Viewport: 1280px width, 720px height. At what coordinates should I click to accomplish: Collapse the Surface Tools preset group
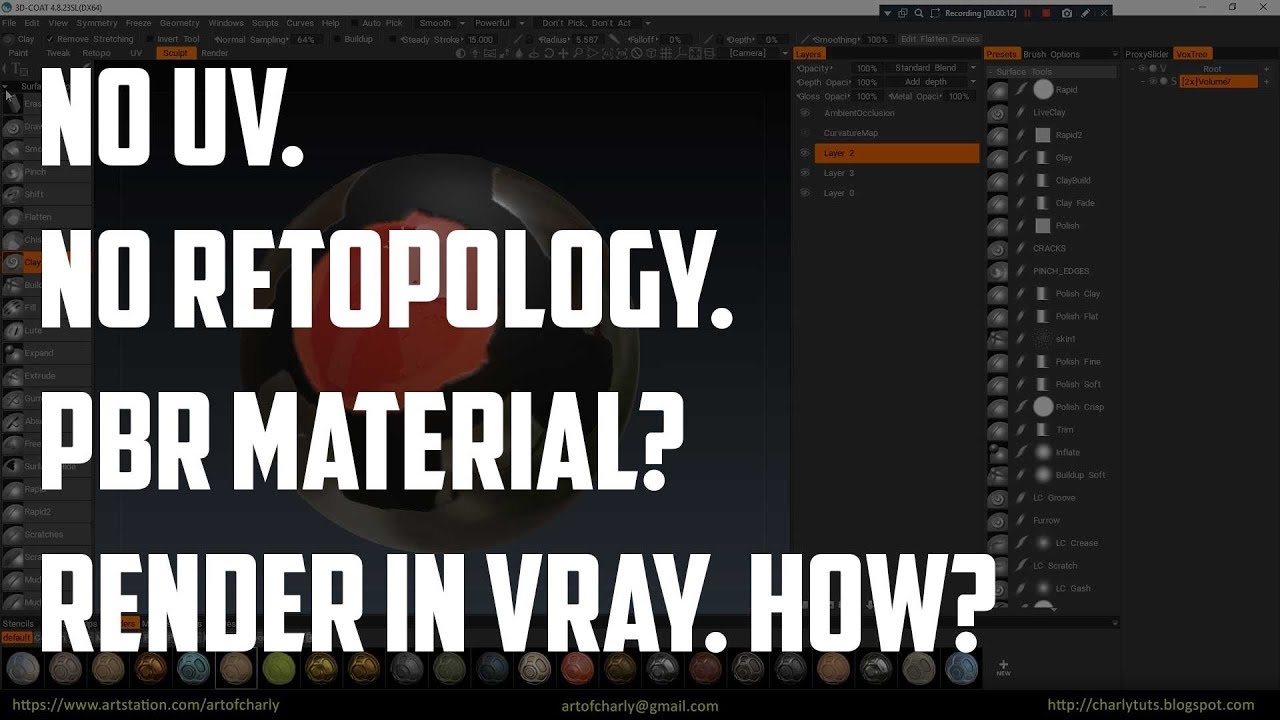click(992, 72)
